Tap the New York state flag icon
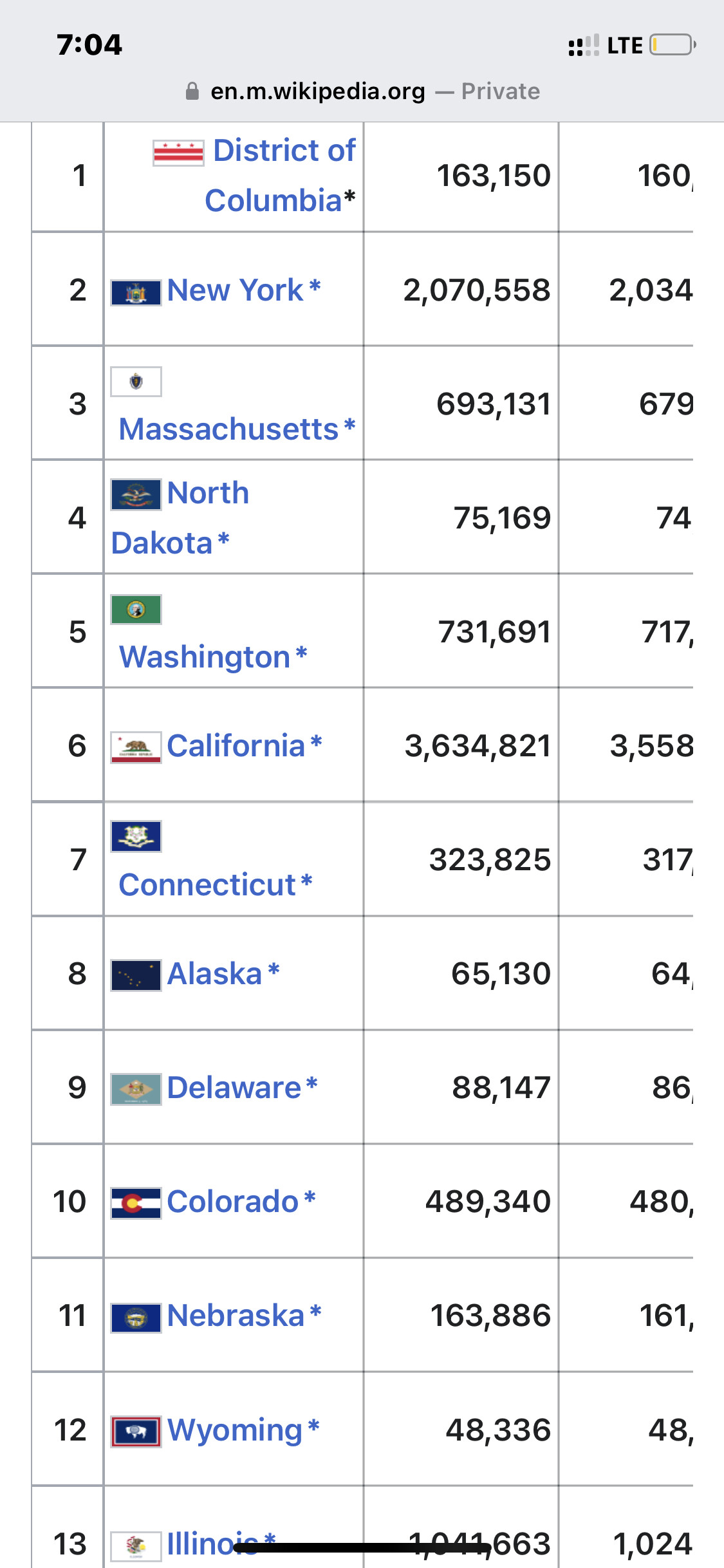This screenshot has width=724, height=1568. tap(136, 293)
